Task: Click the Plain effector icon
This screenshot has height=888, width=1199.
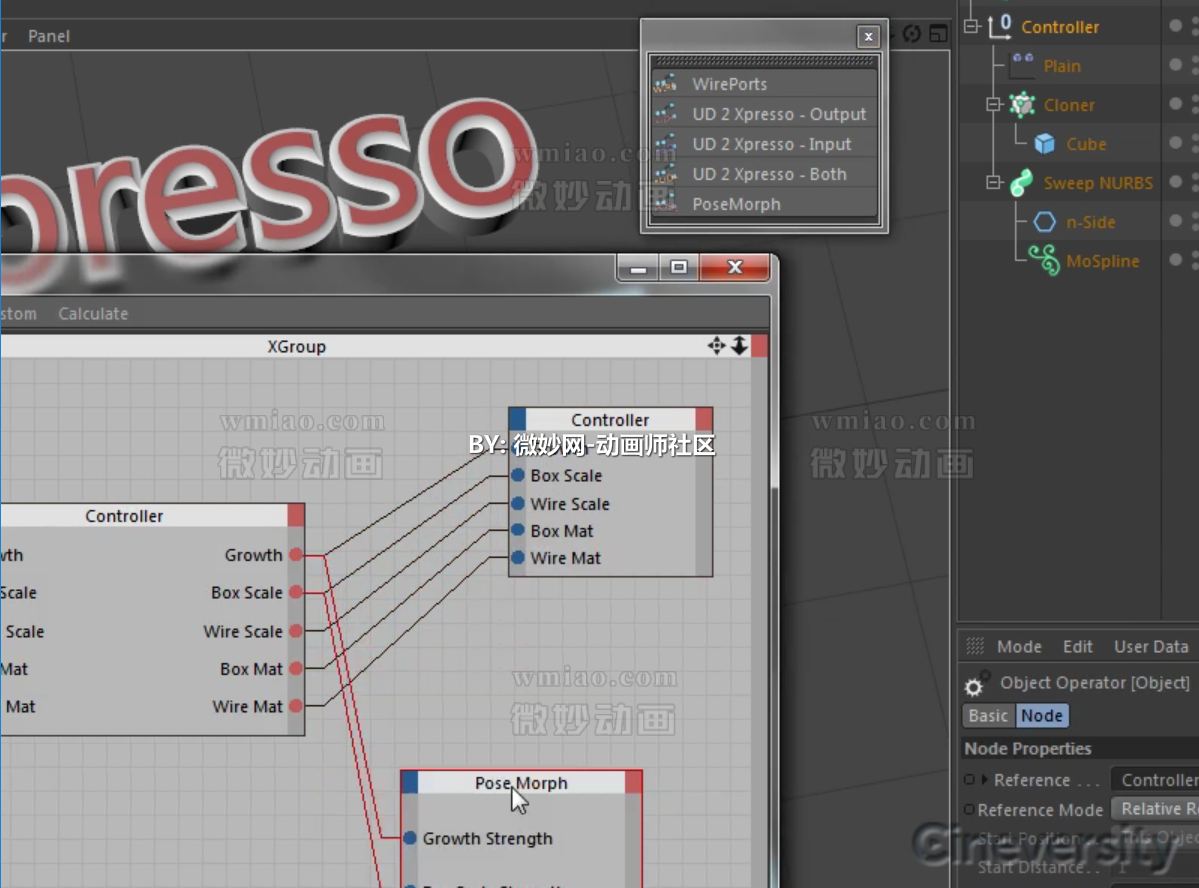Action: coord(1021,65)
